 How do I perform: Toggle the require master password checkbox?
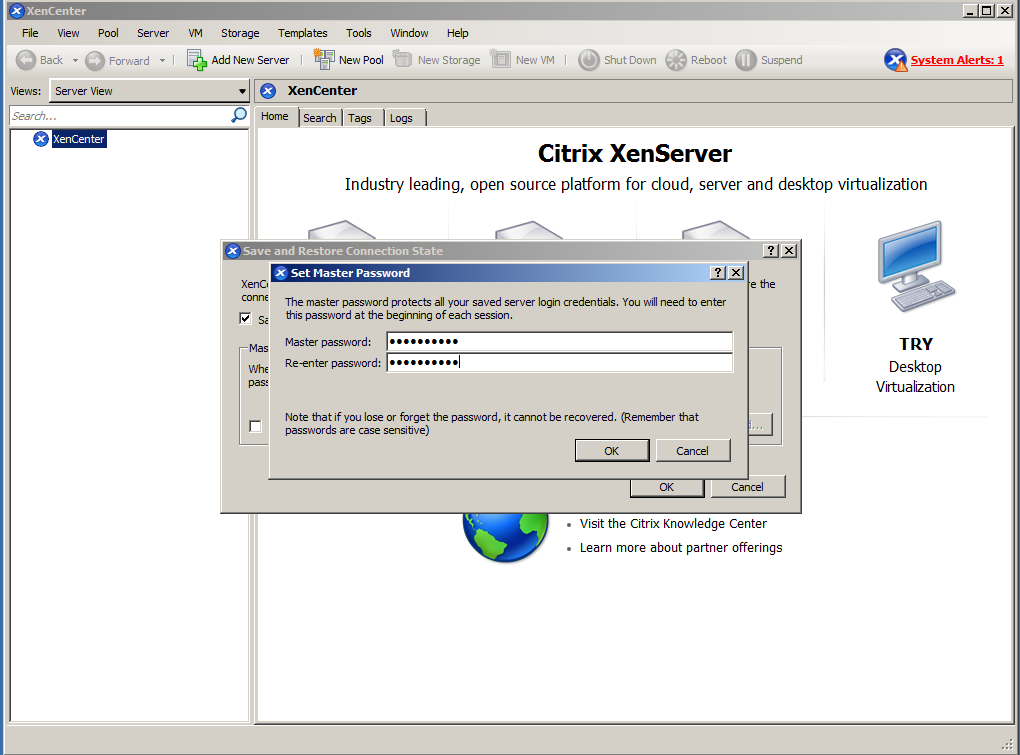256,426
